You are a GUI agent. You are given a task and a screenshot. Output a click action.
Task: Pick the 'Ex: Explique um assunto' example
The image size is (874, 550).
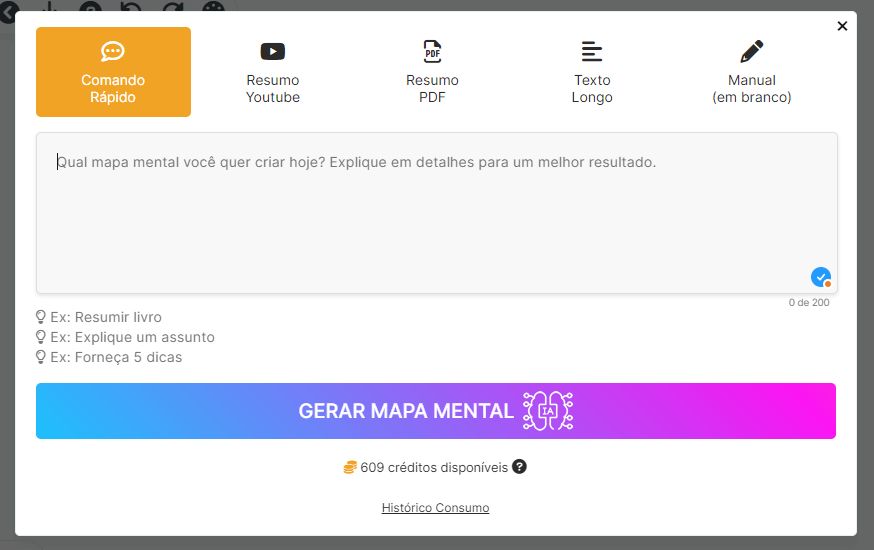[125, 337]
